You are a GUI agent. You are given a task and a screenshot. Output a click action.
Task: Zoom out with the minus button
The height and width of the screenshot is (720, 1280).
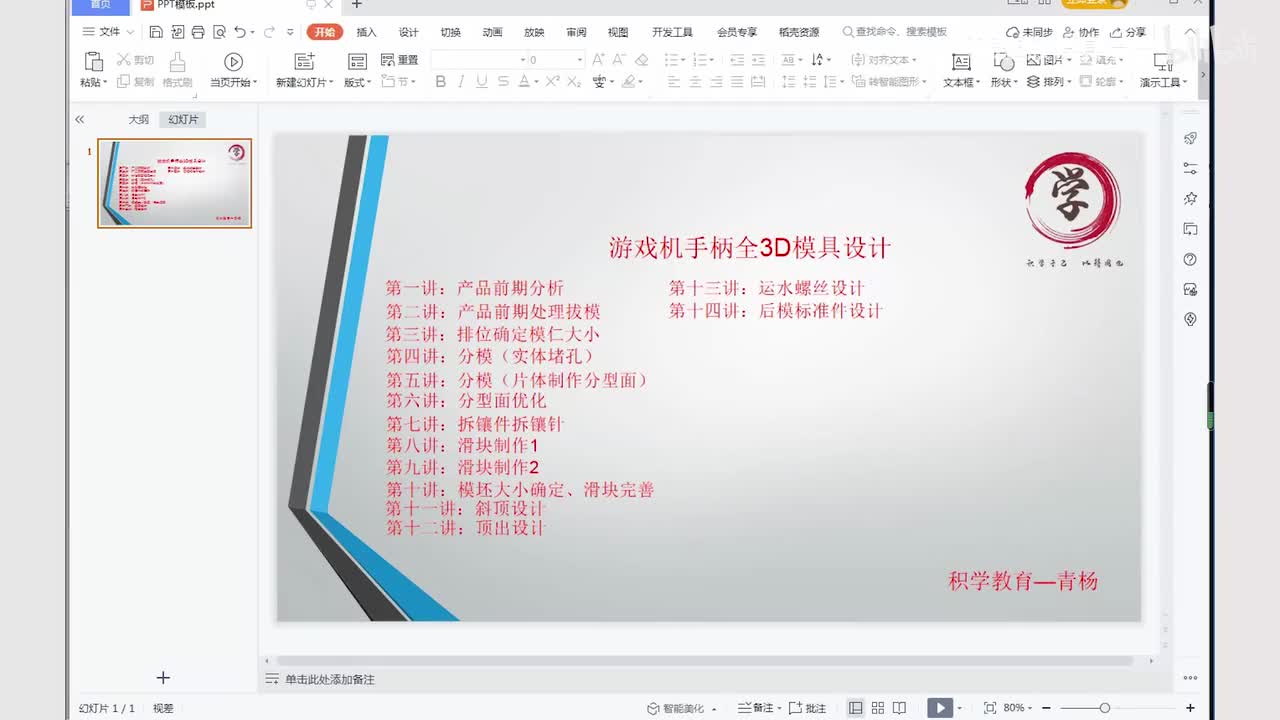tap(1047, 708)
